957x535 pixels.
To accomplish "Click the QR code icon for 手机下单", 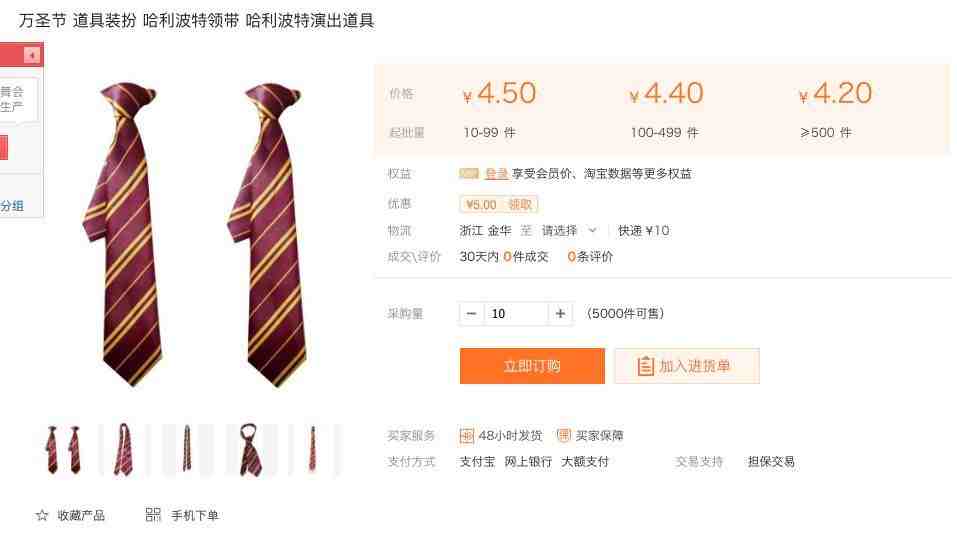I will pos(153,515).
